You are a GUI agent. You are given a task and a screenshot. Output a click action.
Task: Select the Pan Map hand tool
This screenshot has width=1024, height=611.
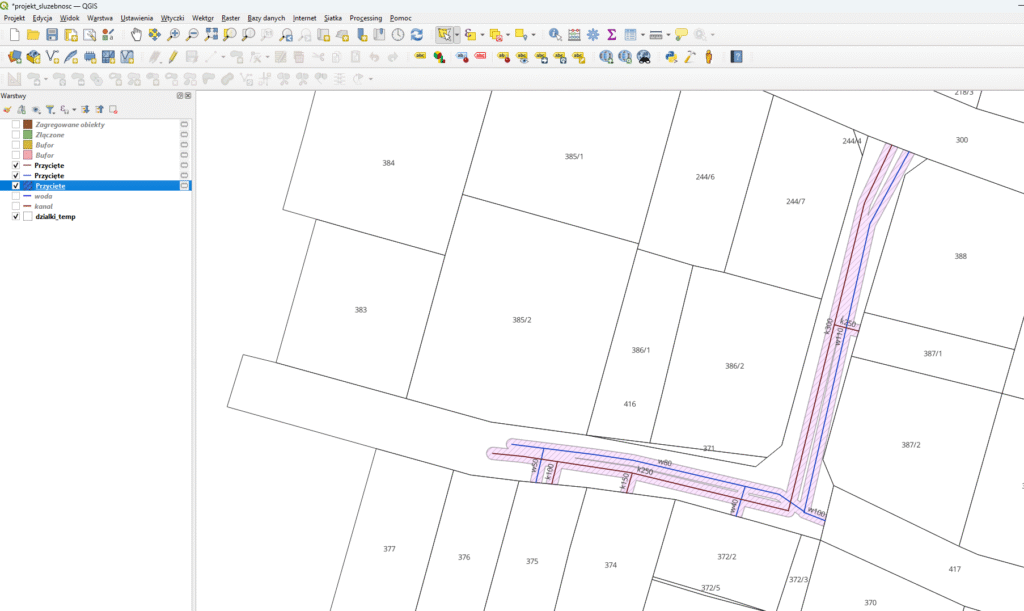point(137,35)
